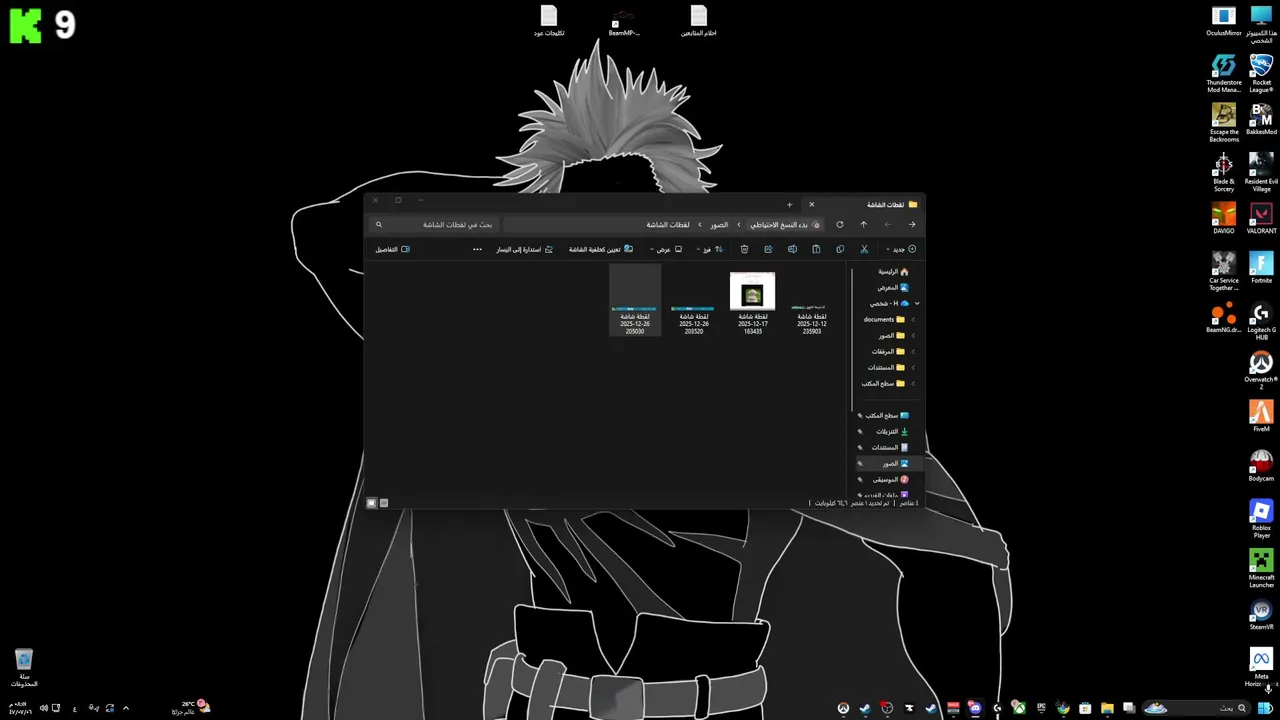Open the Rocket League desktop icon
Image resolution: width=1280 pixels, height=720 pixels.
1261,73
